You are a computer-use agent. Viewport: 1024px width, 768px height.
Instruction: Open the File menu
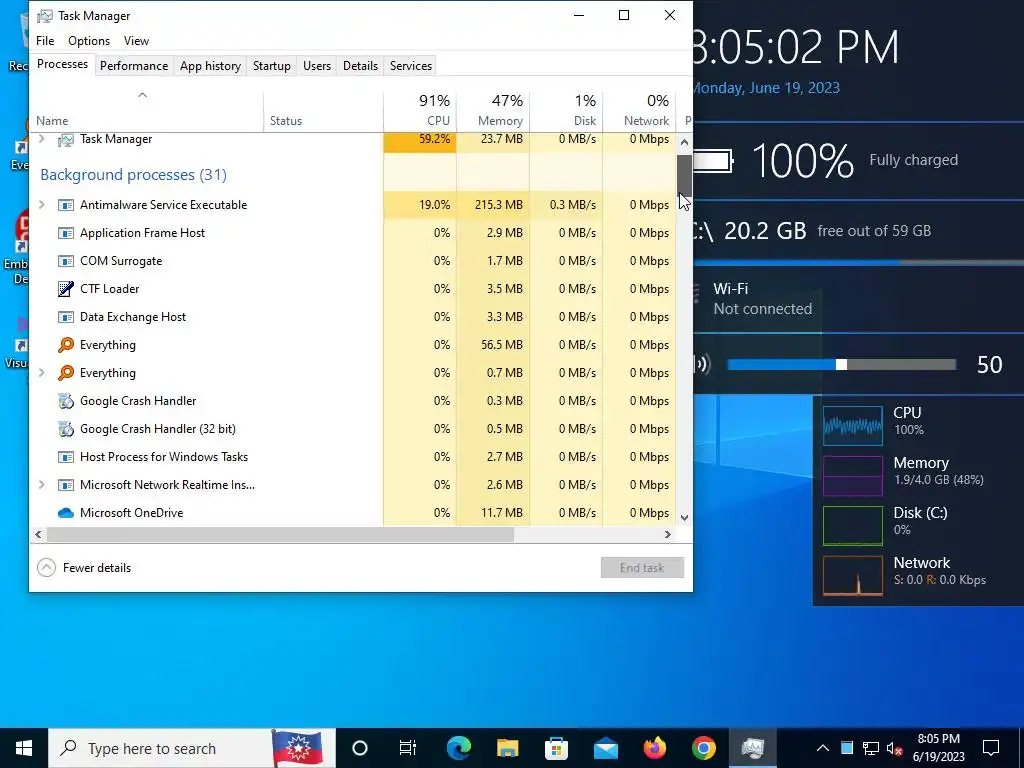click(x=45, y=41)
